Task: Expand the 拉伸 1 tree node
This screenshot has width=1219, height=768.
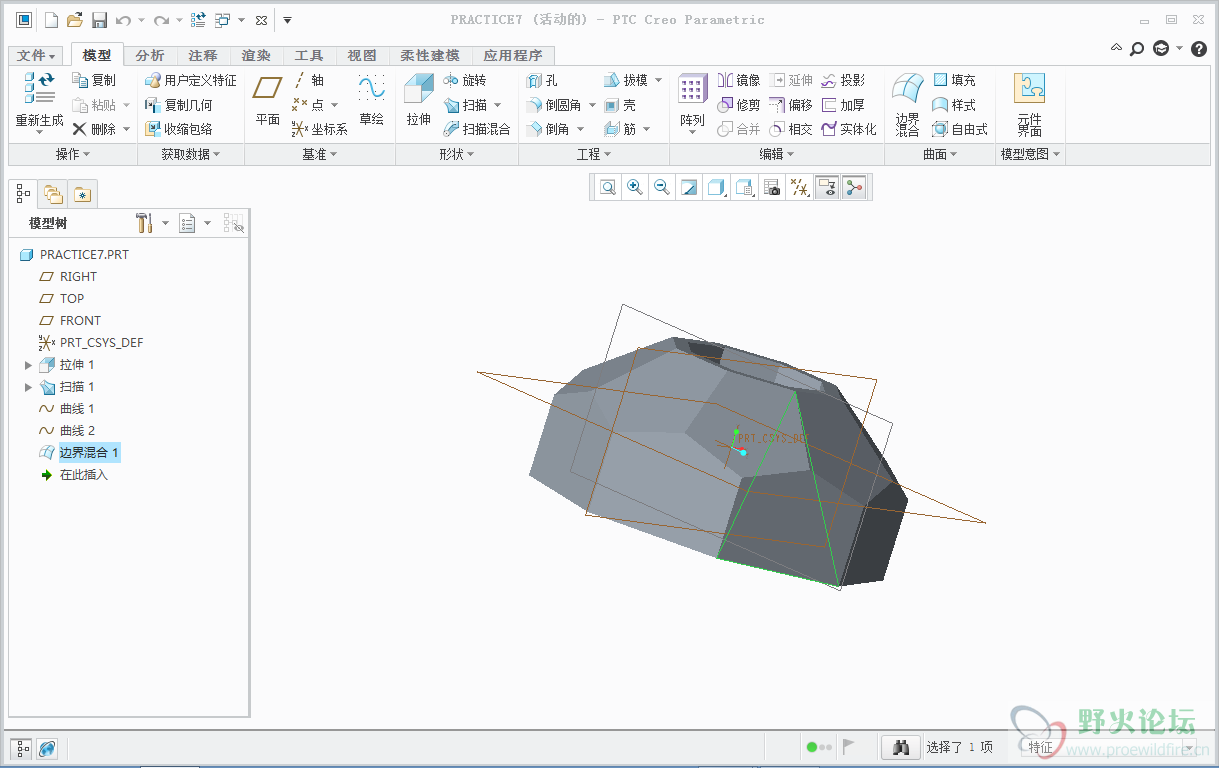Action: [28, 365]
